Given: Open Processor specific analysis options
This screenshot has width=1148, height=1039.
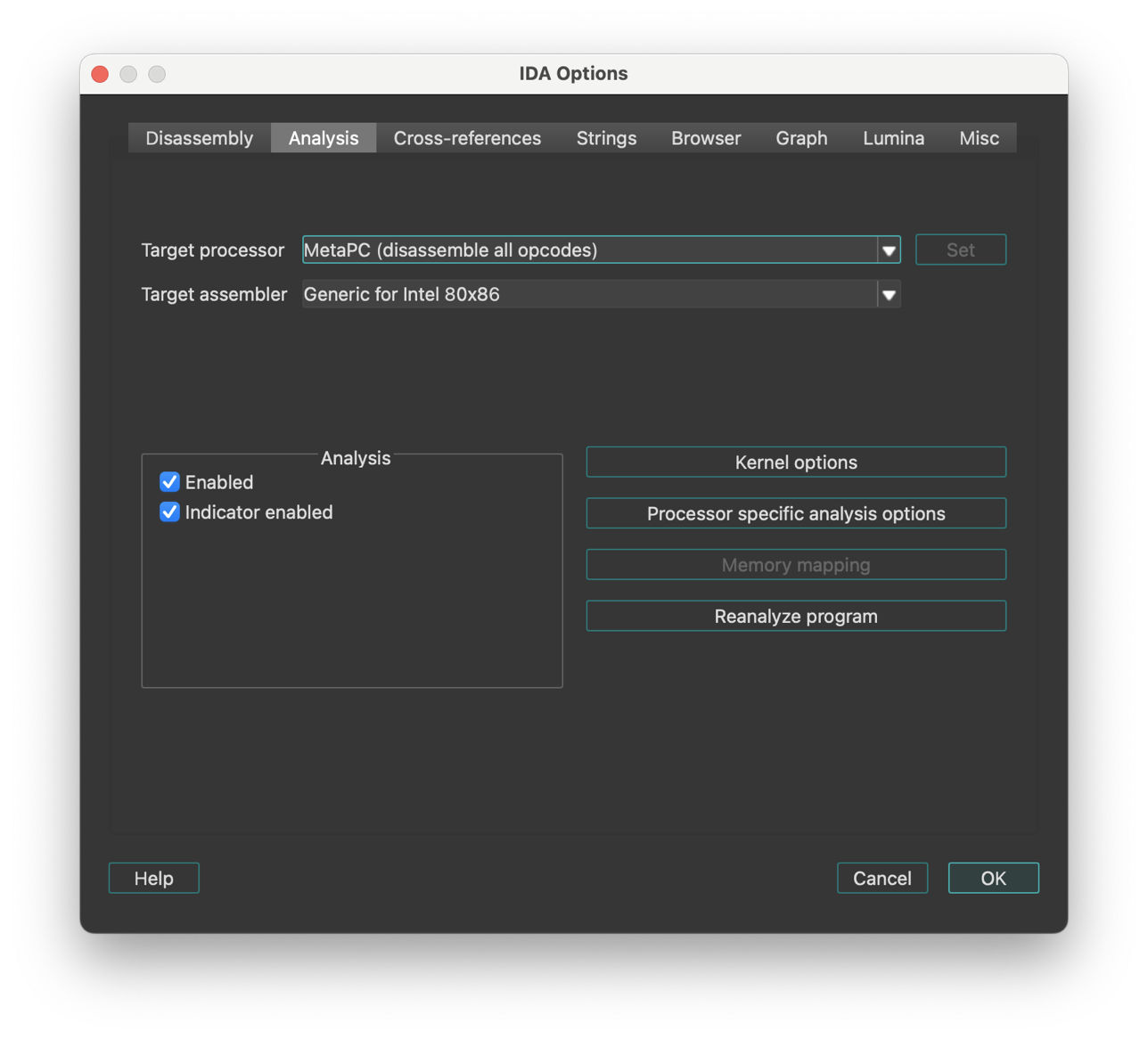Looking at the screenshot, I should click(x=796, y=512).
